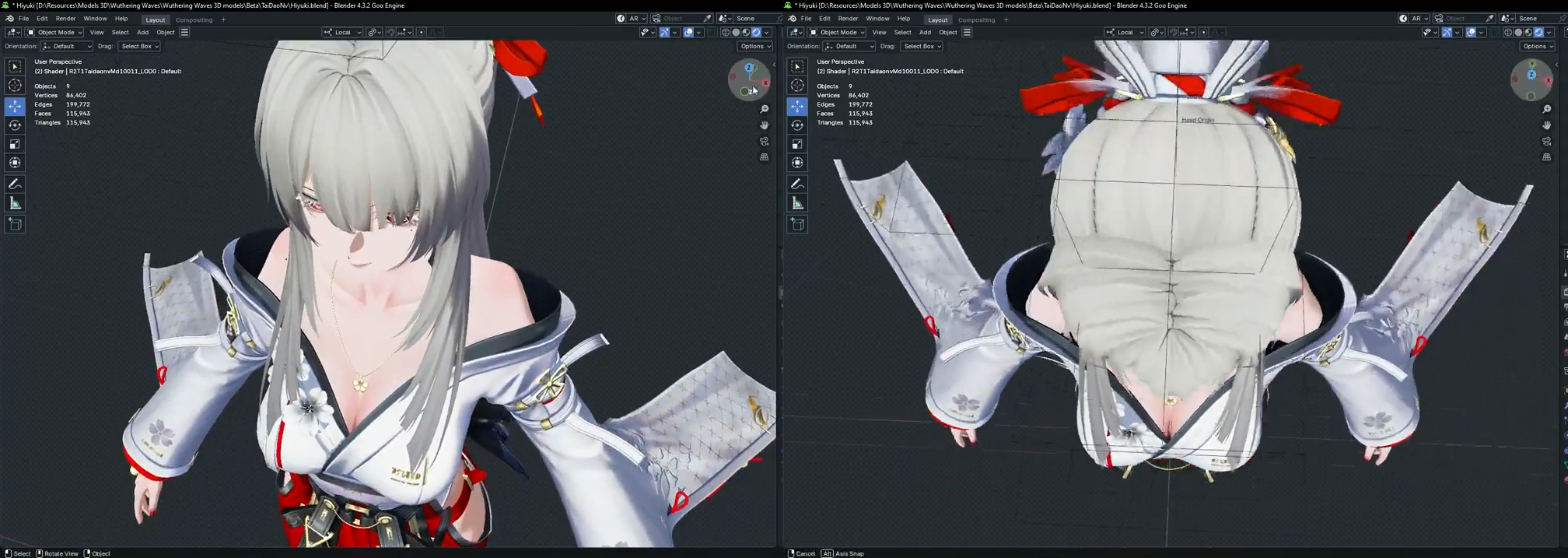Click the Object search field in left window

point(682,19)
